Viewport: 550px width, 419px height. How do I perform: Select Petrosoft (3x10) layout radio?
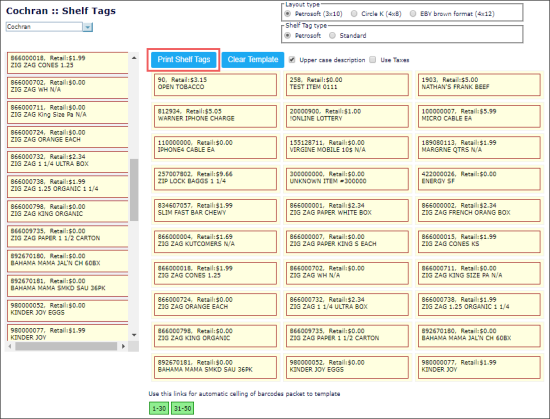coord(288,14)
